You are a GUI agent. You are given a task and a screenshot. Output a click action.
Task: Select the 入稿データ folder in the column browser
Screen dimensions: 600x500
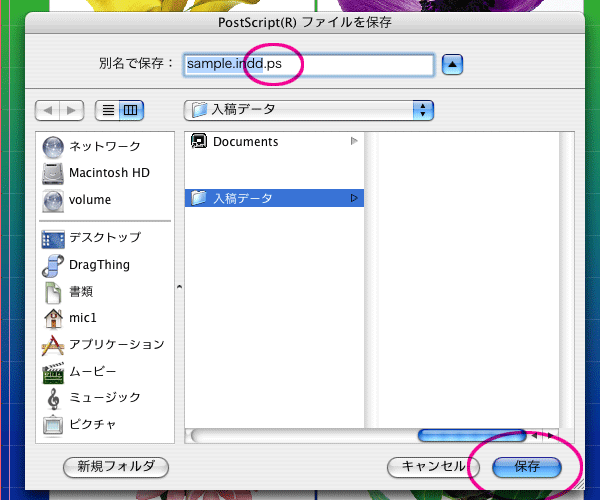pyautogui.click(x=274, y=198)
